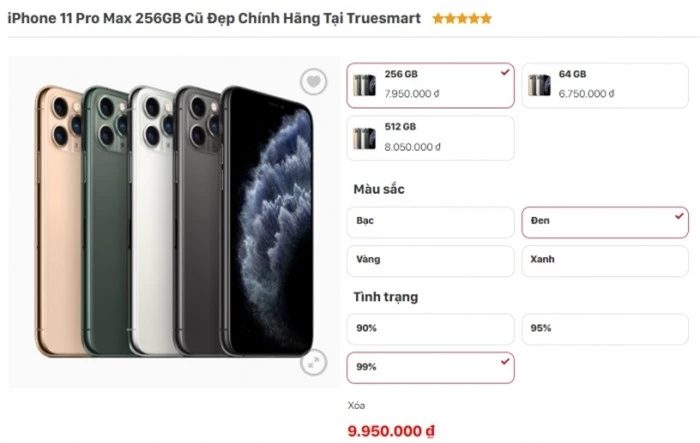Deselect the 99% condition option
The width and height of the screenshot is (700, 443).
tap(430, 368)
